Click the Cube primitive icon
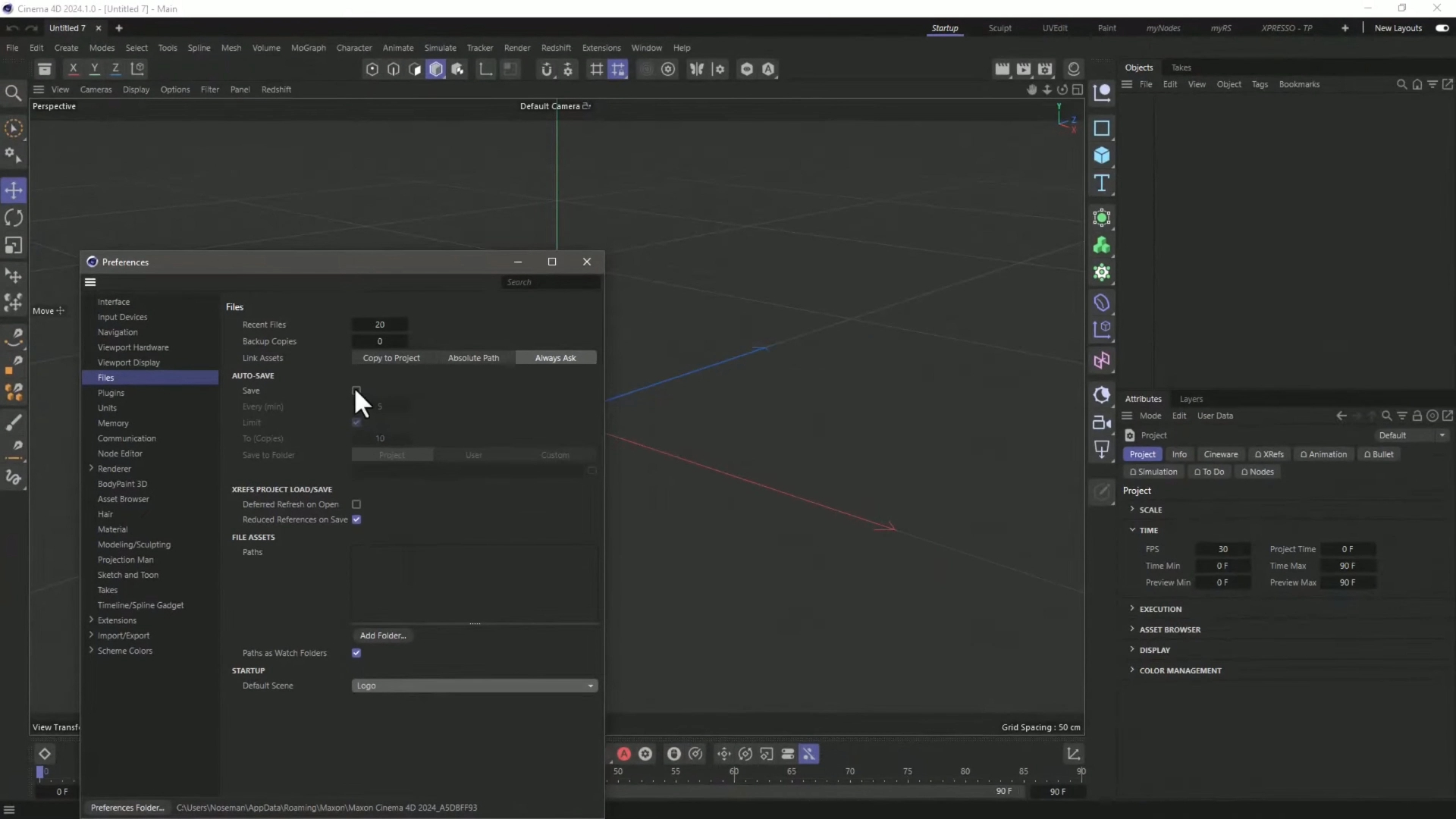 1102,156
